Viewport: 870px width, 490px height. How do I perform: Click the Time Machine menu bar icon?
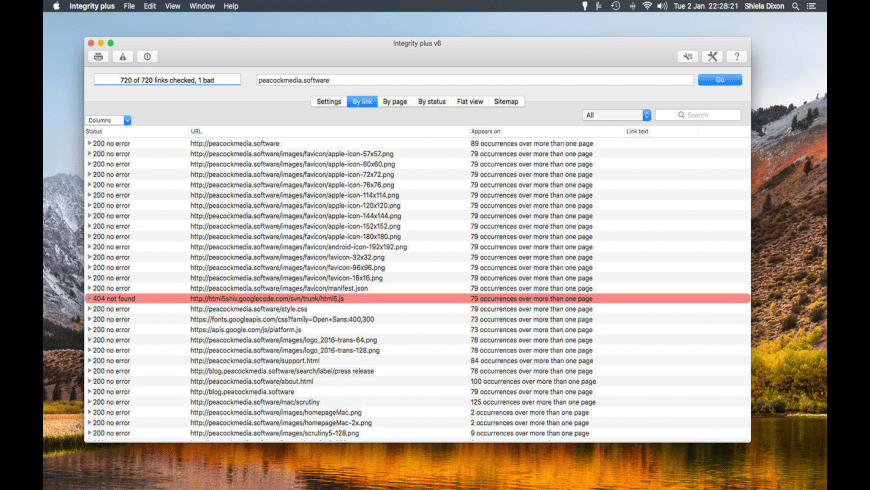(x=615, y=6)
